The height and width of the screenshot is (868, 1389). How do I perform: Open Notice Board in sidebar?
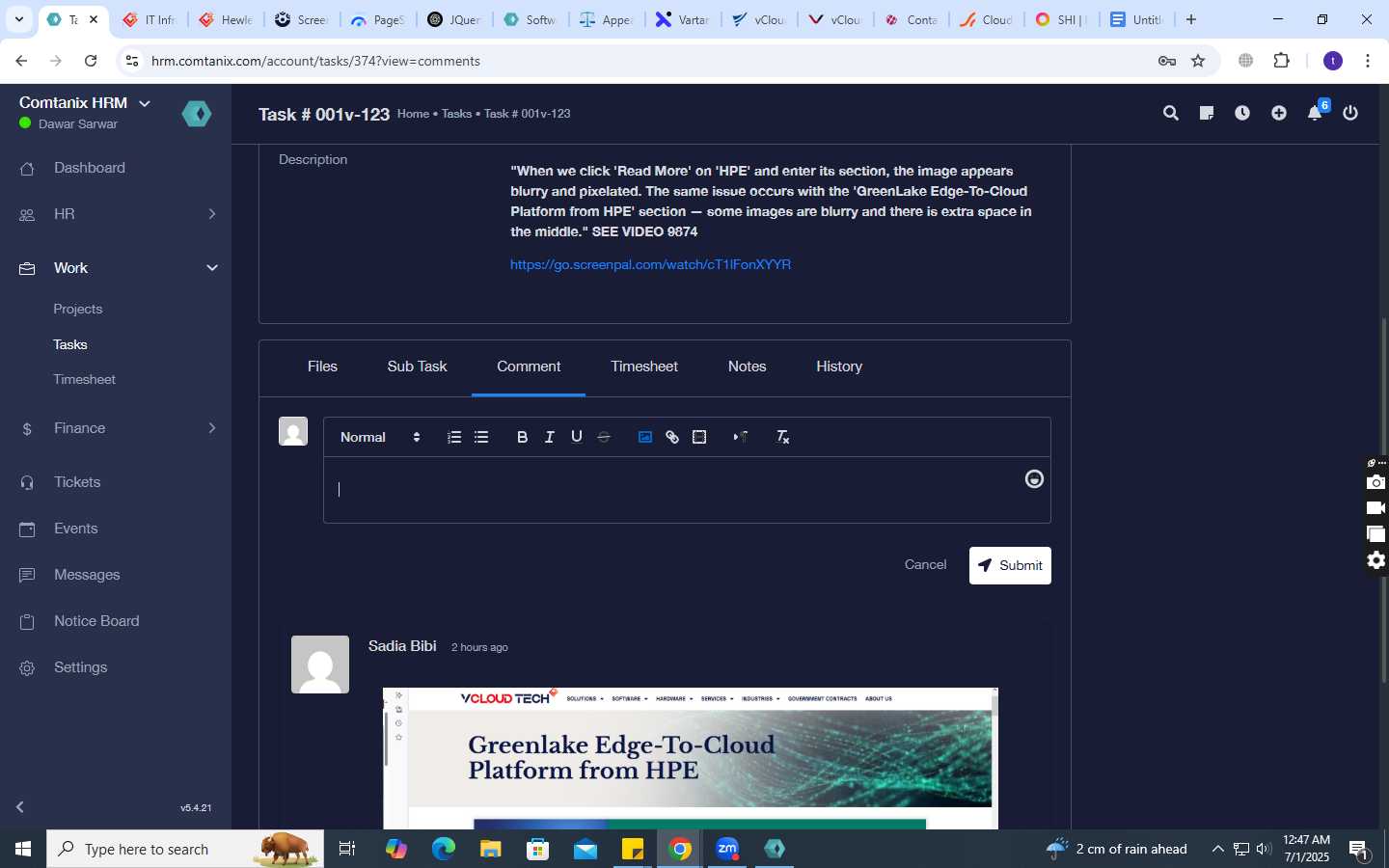point(96,621)
